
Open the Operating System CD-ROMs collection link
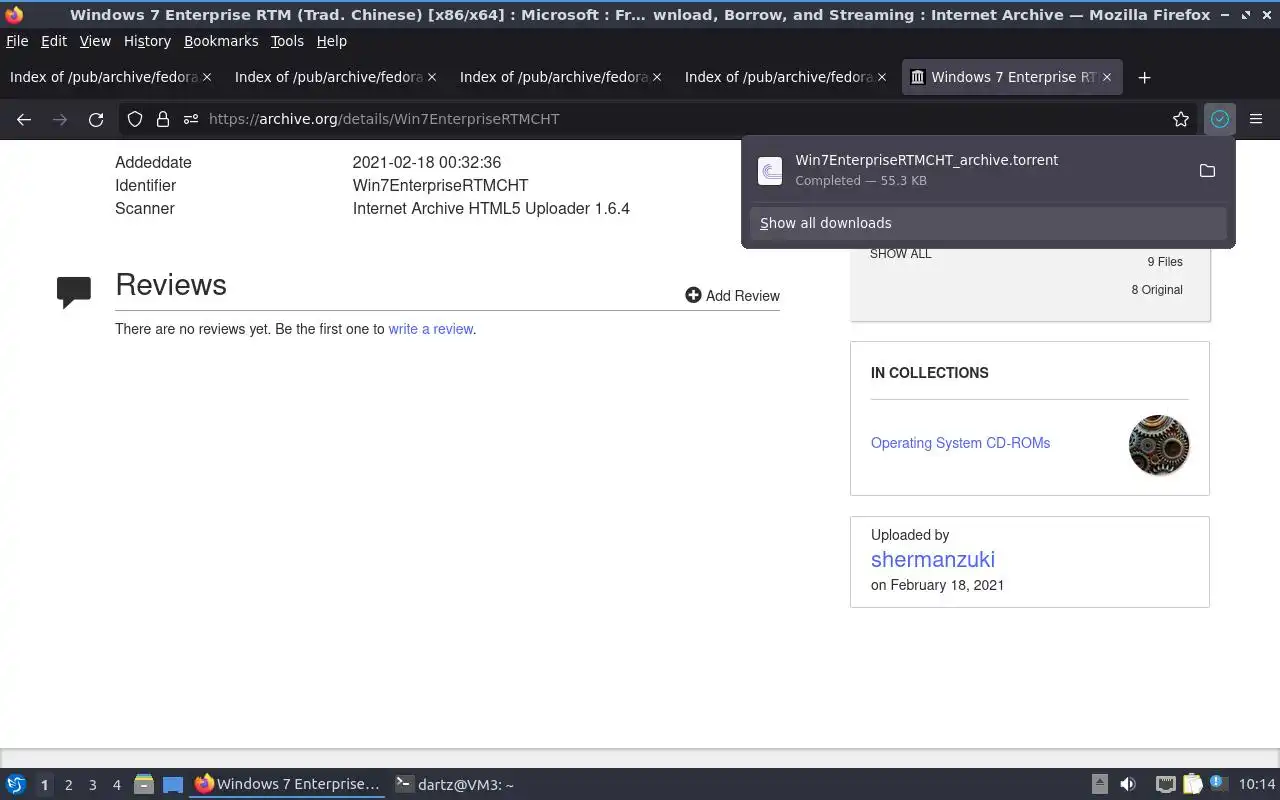coord(960,443)
